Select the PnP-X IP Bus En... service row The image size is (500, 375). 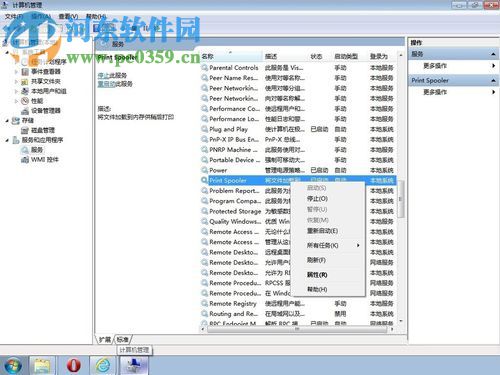point(298,139)
